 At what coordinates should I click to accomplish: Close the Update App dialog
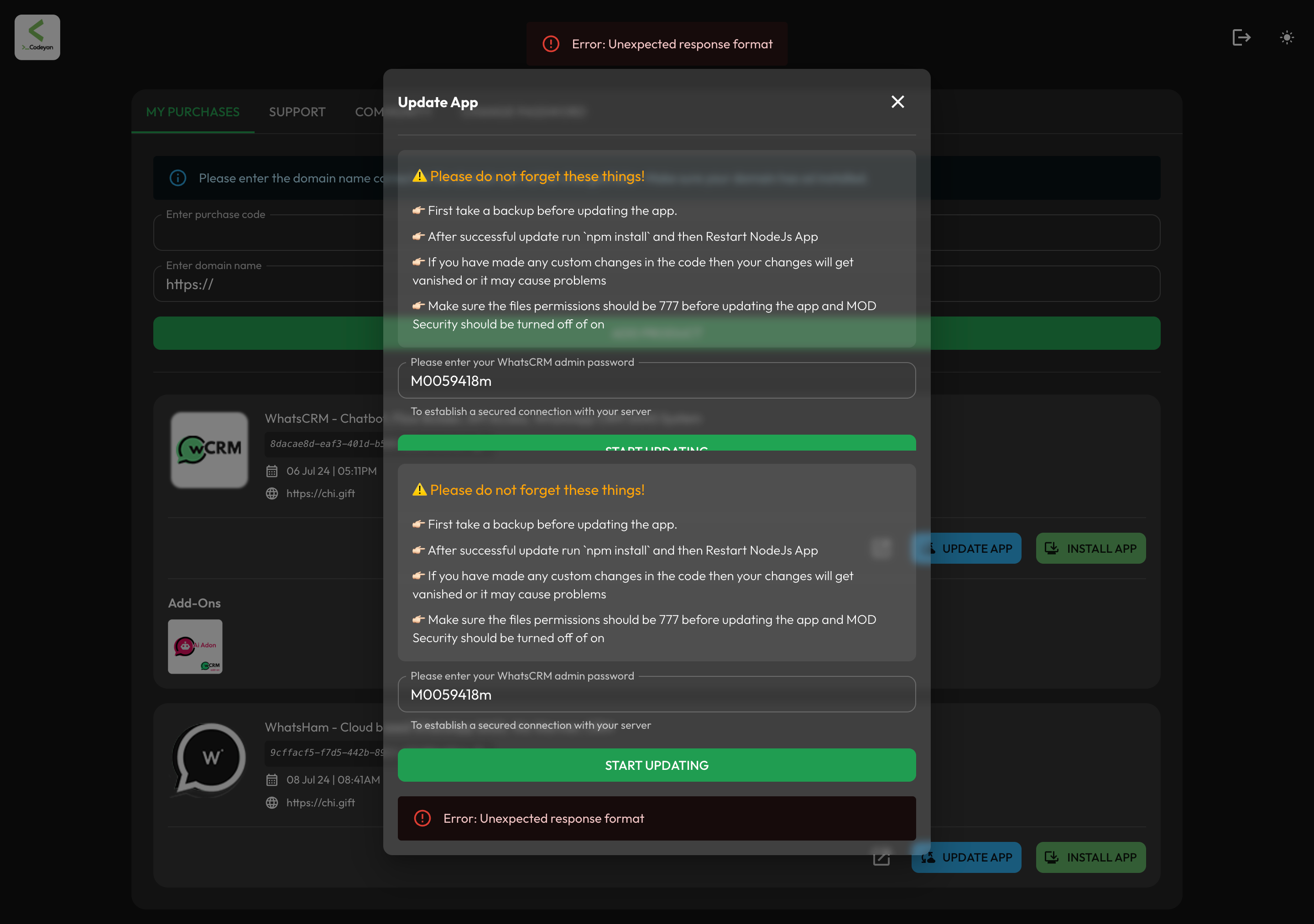pos(897,102)
